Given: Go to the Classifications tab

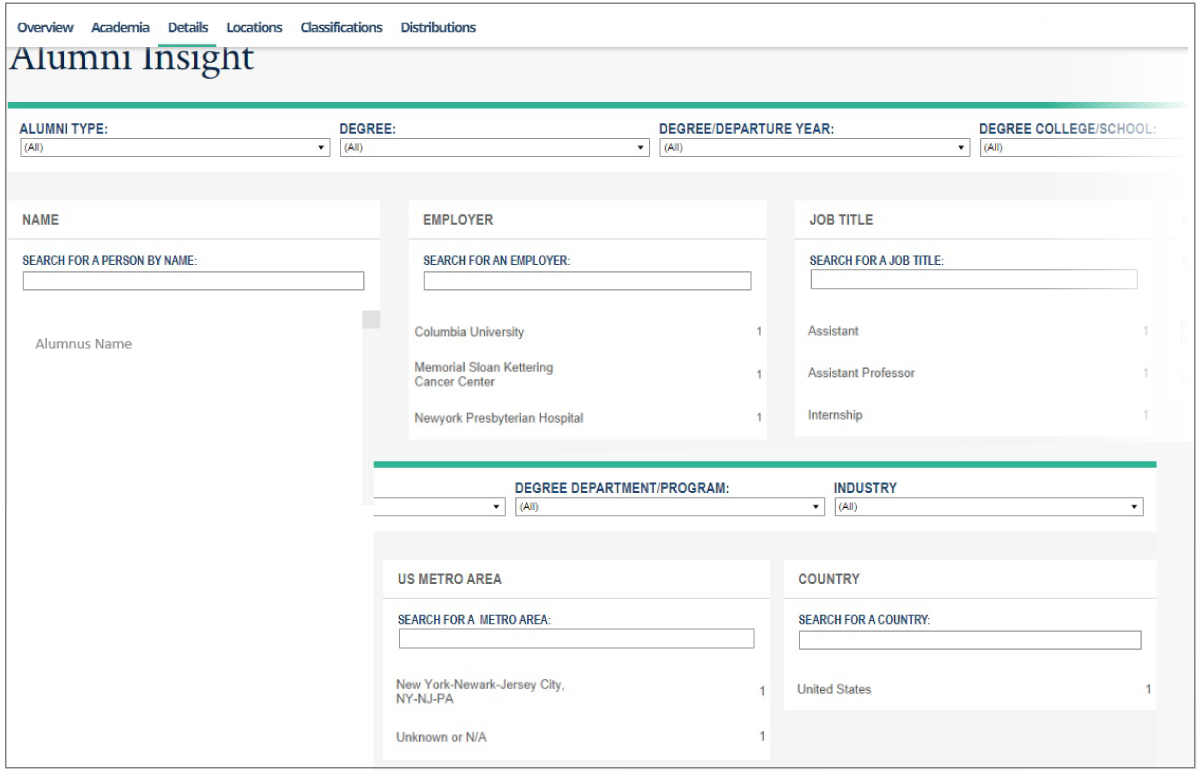Looking at the screenshot, I should [x=342, y=27].
